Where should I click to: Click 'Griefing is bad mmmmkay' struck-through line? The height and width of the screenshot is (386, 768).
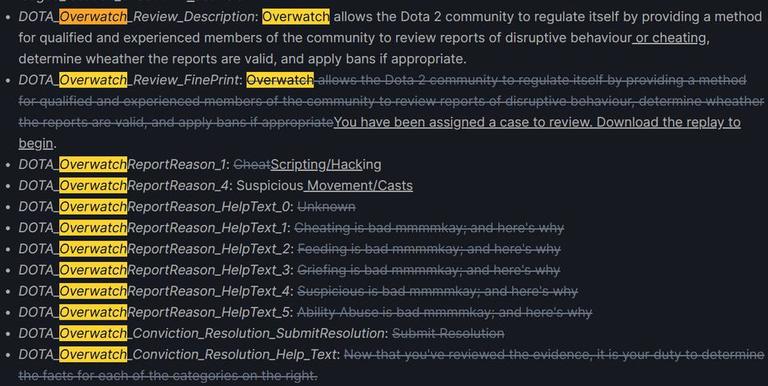coord(429,269)
